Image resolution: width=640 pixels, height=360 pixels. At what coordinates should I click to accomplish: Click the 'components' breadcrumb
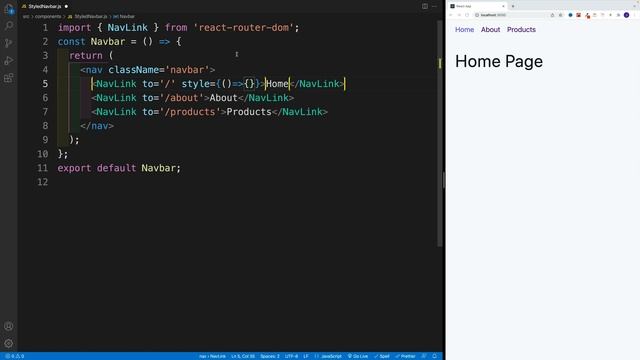point(48,17)
